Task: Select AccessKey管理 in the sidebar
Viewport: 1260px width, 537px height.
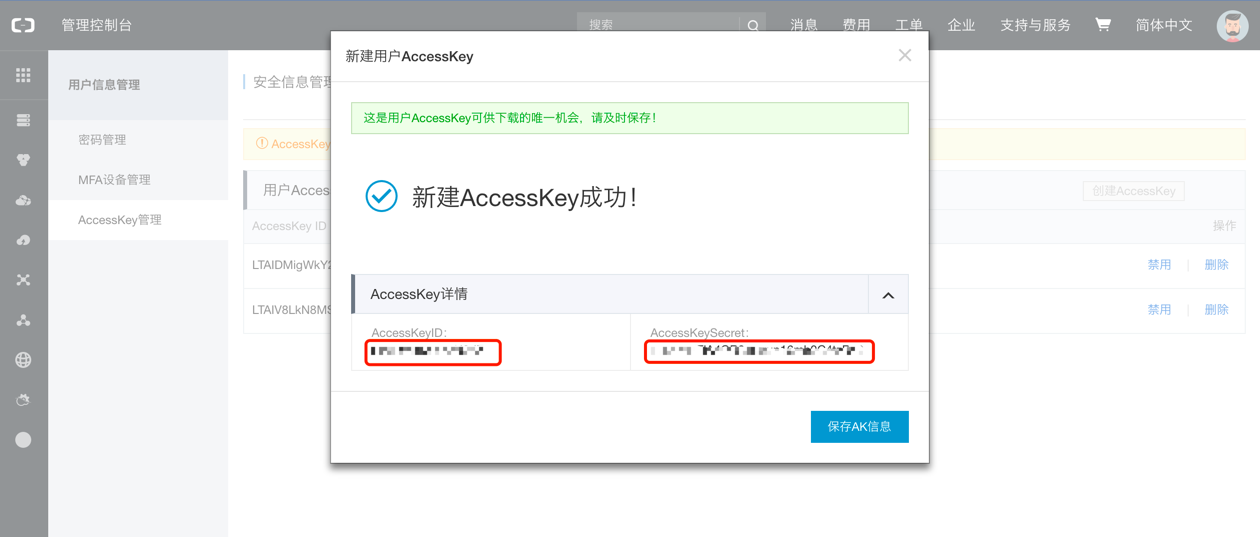Action: [x=120, y=220]
